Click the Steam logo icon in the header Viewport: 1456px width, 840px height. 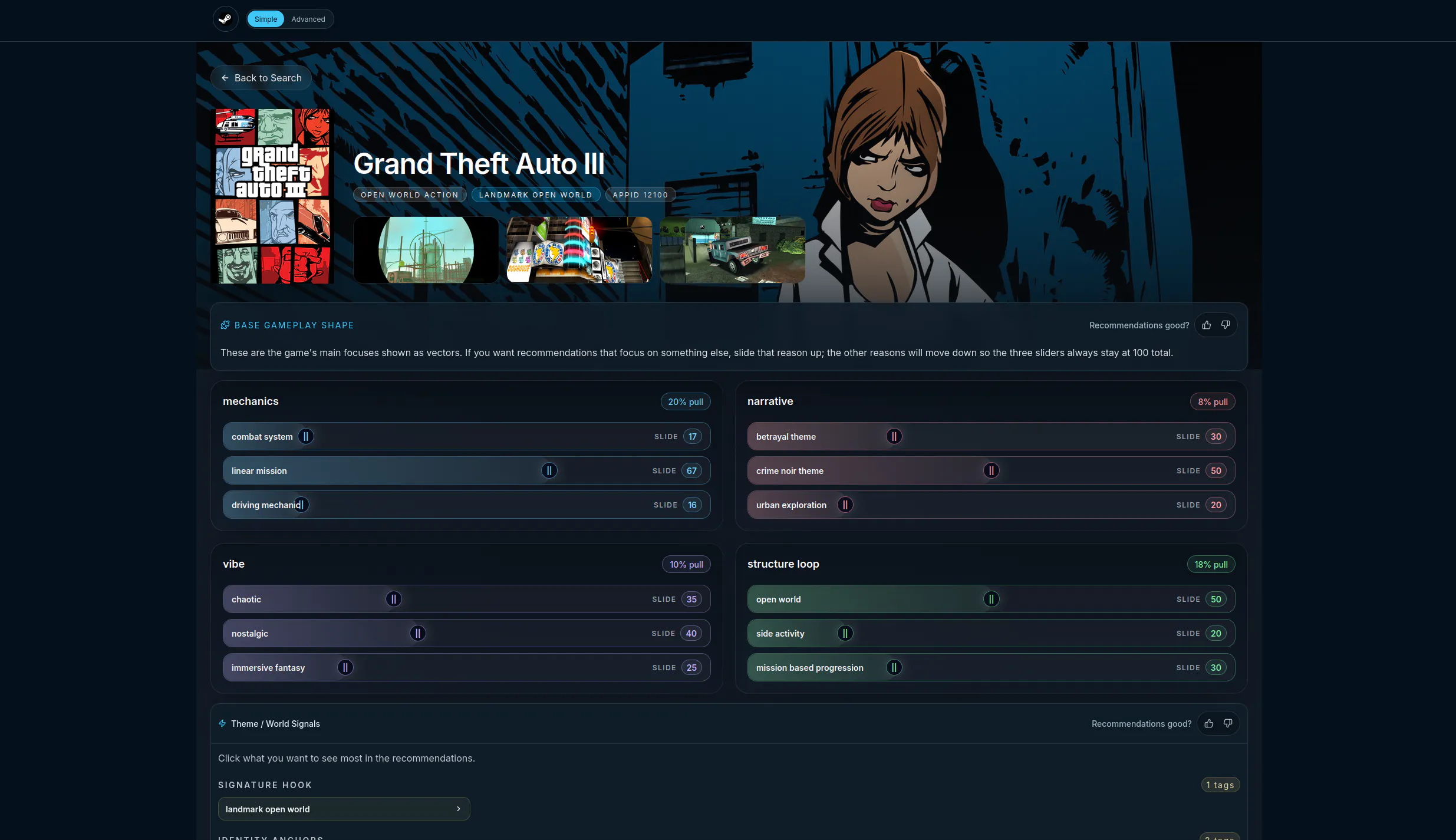pyautogui.click(x=225, y=19)
